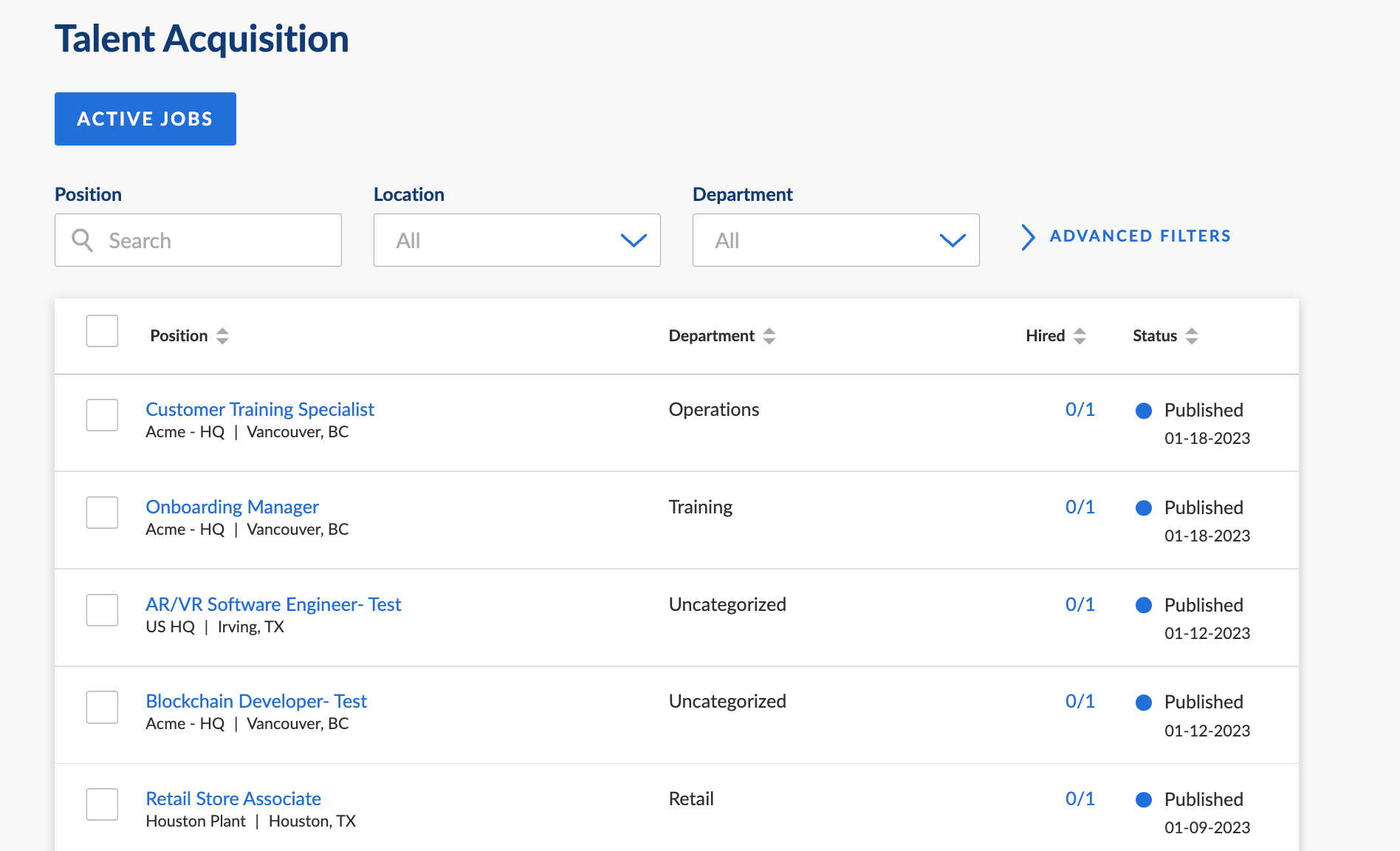The width and height of the screenshot is (1400, 851).
Task: Sort table by Department column arrows
Action: 769,336
